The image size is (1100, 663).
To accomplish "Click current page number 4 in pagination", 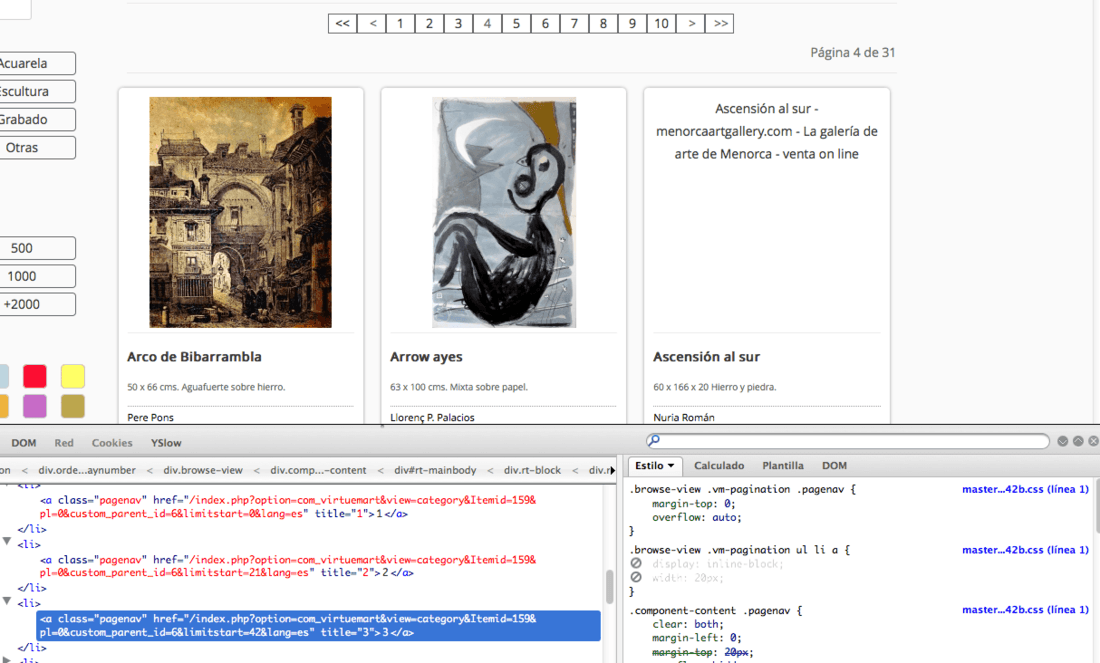I will click(x=487, y=24).
